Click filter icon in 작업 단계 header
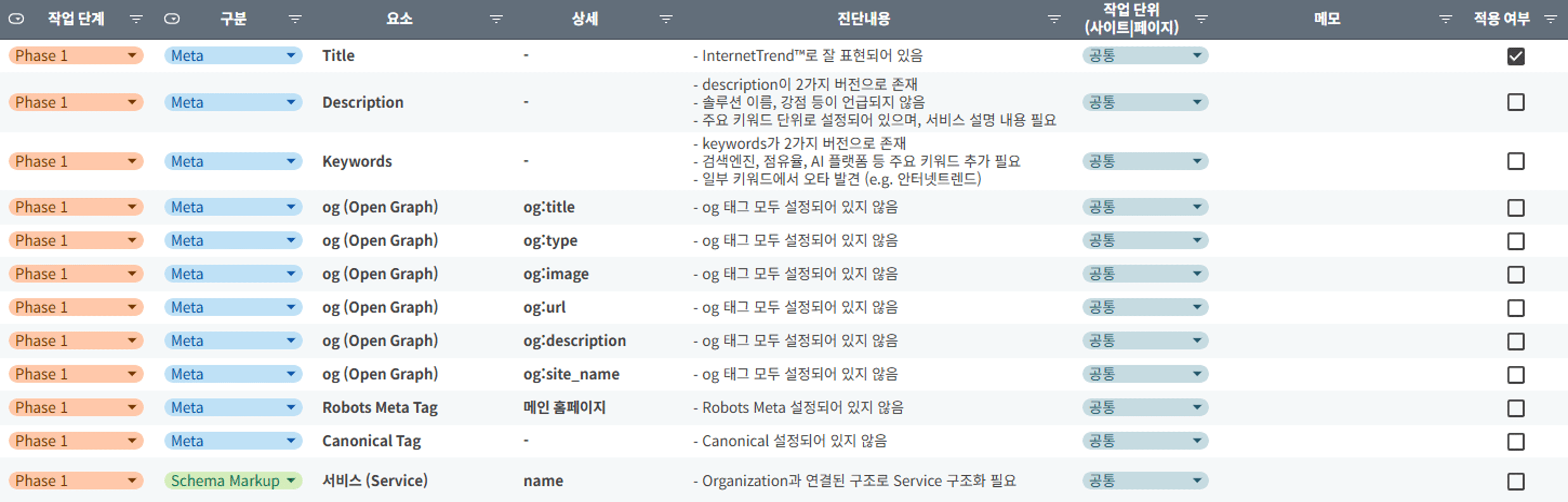 (136, 19)
